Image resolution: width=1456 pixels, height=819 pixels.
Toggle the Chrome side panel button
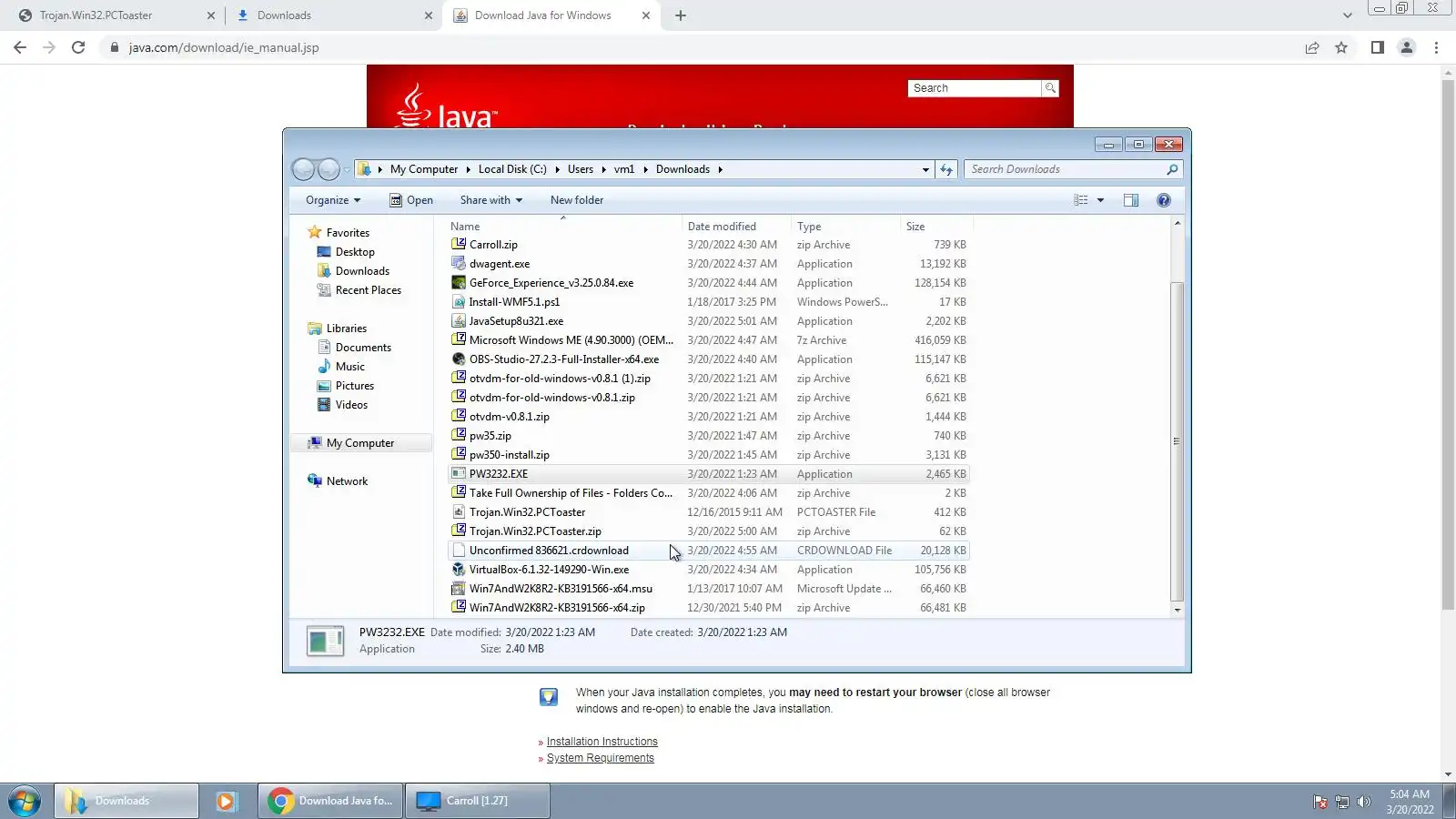[x=1378, y=47]
